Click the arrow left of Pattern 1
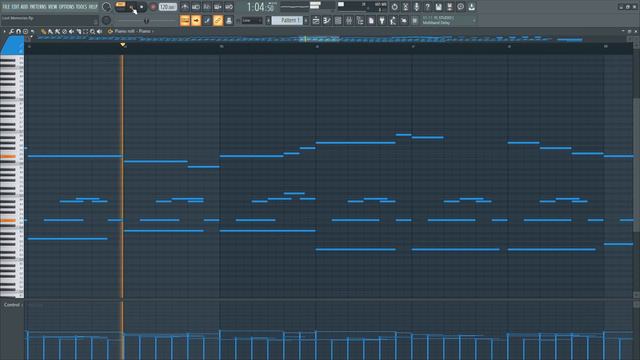This screenshot has height=360, width=640. [268, 20]
